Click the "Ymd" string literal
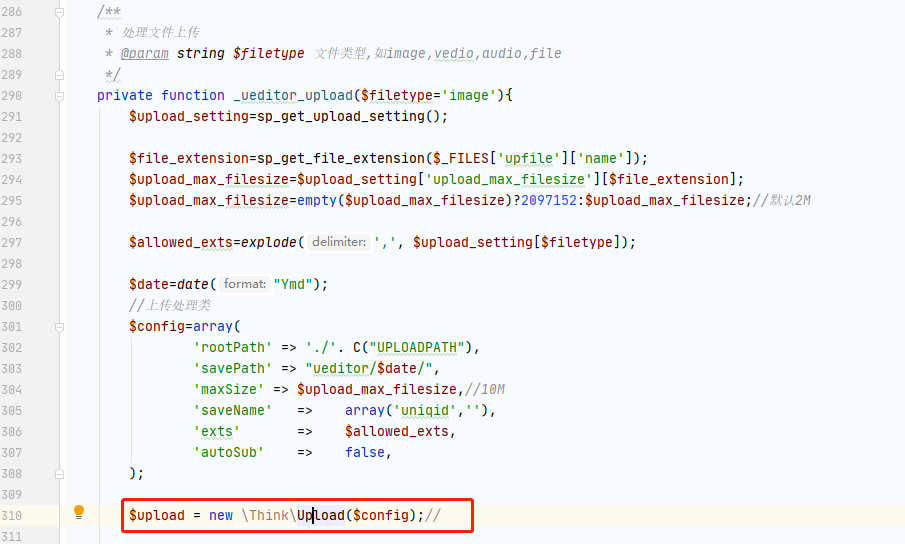Viewport: 905px width, 544px height. point(293,284)
